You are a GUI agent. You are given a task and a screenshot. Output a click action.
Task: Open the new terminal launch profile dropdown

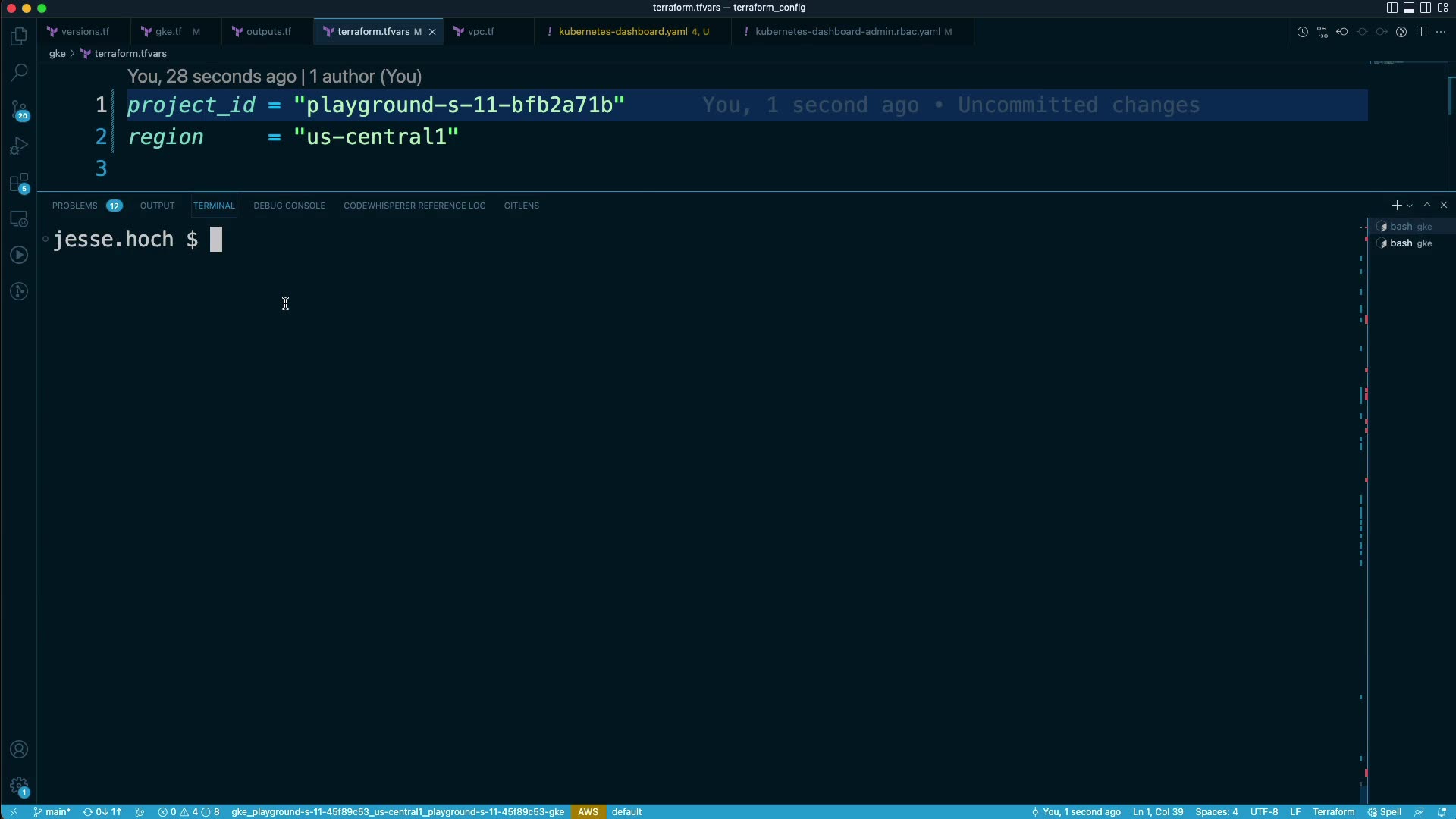(1410, 206)
